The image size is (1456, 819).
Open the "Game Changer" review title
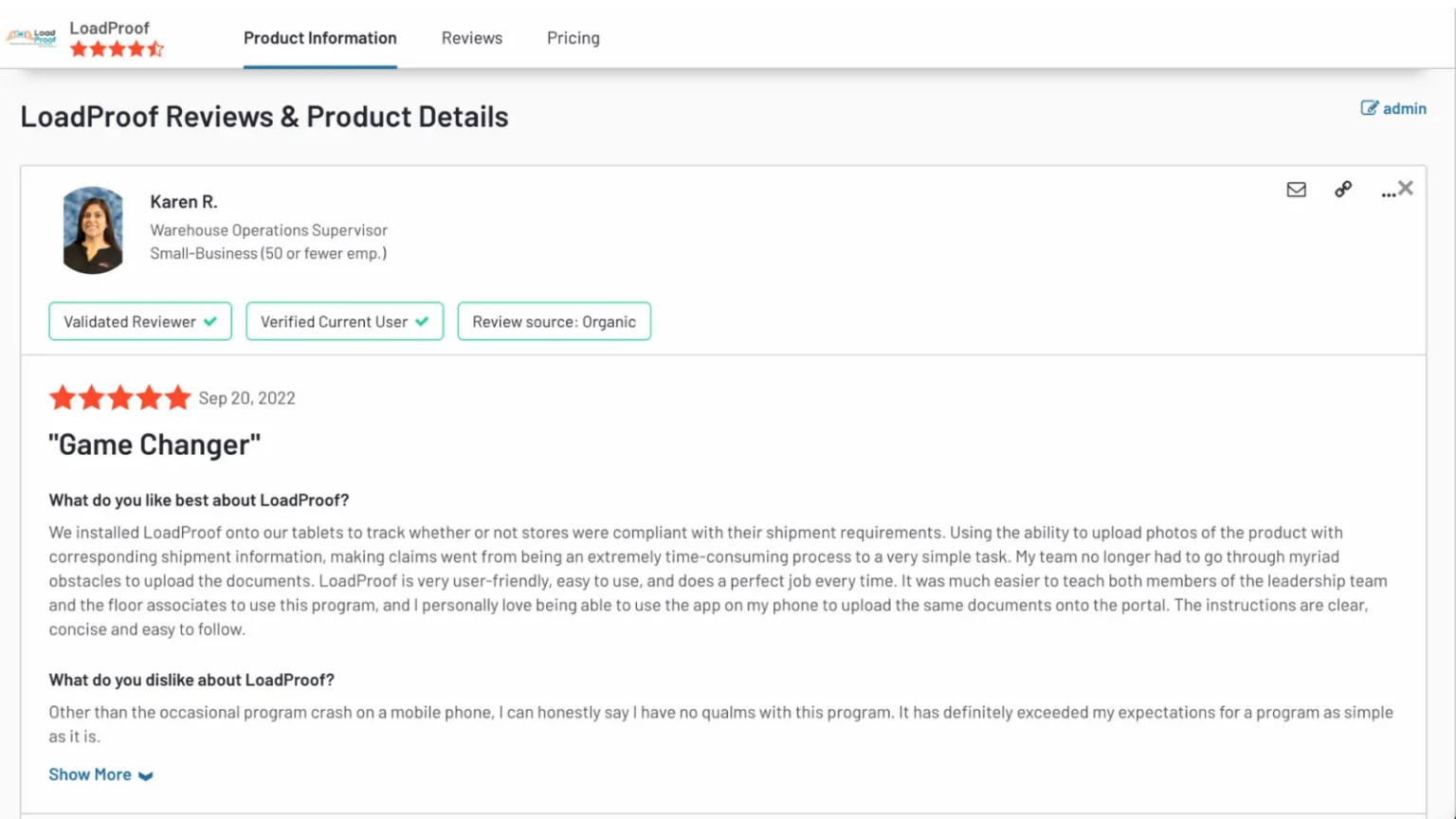(155, 445)
